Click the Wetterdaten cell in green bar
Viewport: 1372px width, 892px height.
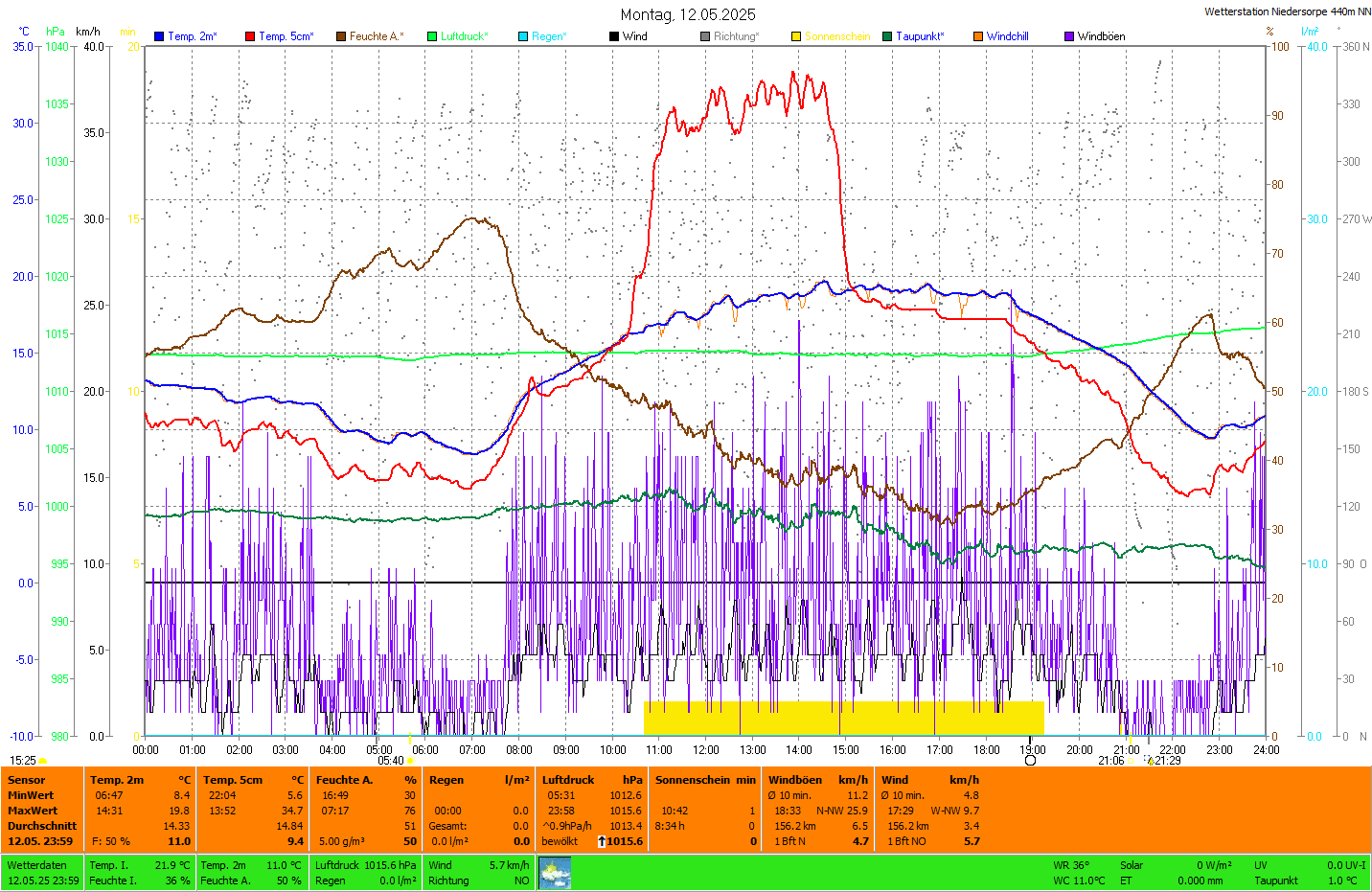(x=37, y=865)
